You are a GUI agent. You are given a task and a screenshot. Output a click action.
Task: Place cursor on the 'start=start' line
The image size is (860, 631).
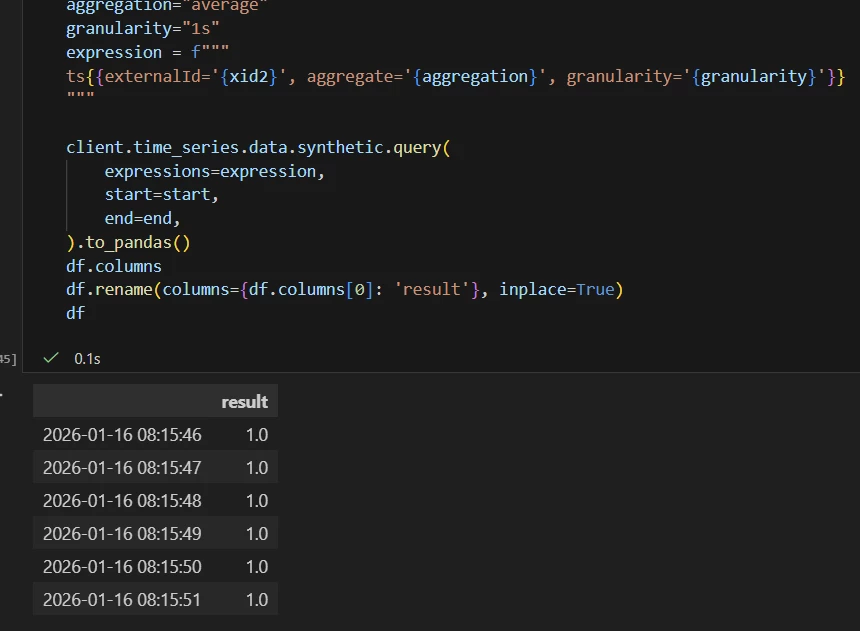click(161, 194)
